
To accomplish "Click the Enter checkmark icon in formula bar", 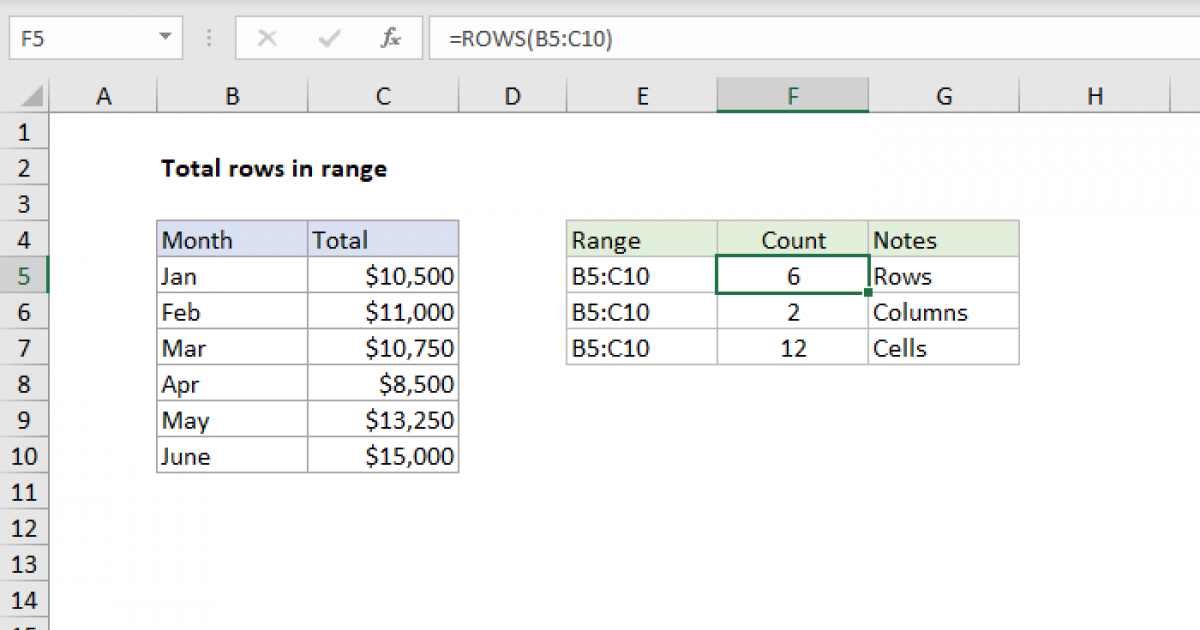I will [x=328, y=38].
